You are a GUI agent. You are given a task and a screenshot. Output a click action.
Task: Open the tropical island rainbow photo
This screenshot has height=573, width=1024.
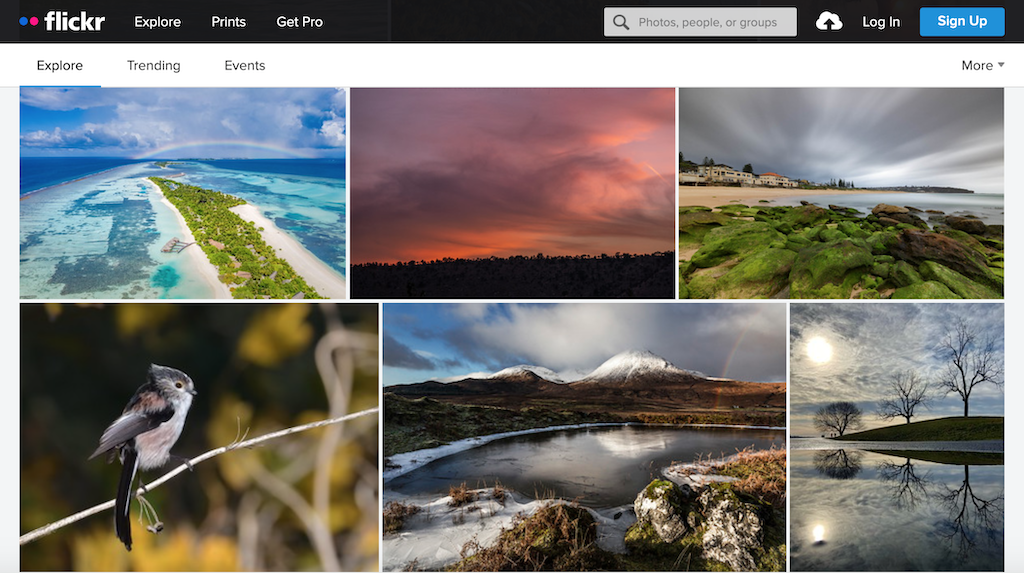pos(183,193)
